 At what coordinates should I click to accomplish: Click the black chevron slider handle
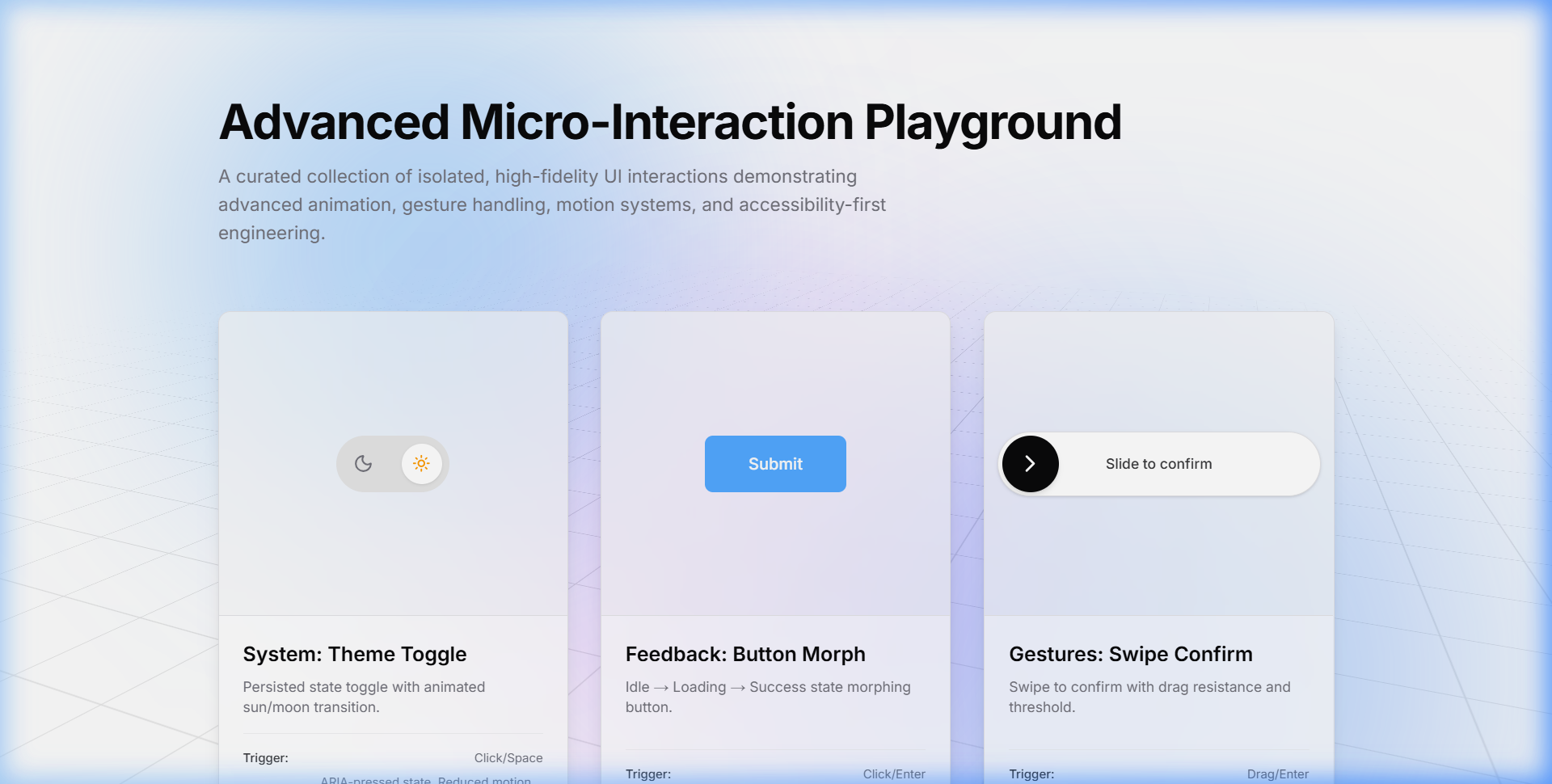point(1031,464)
